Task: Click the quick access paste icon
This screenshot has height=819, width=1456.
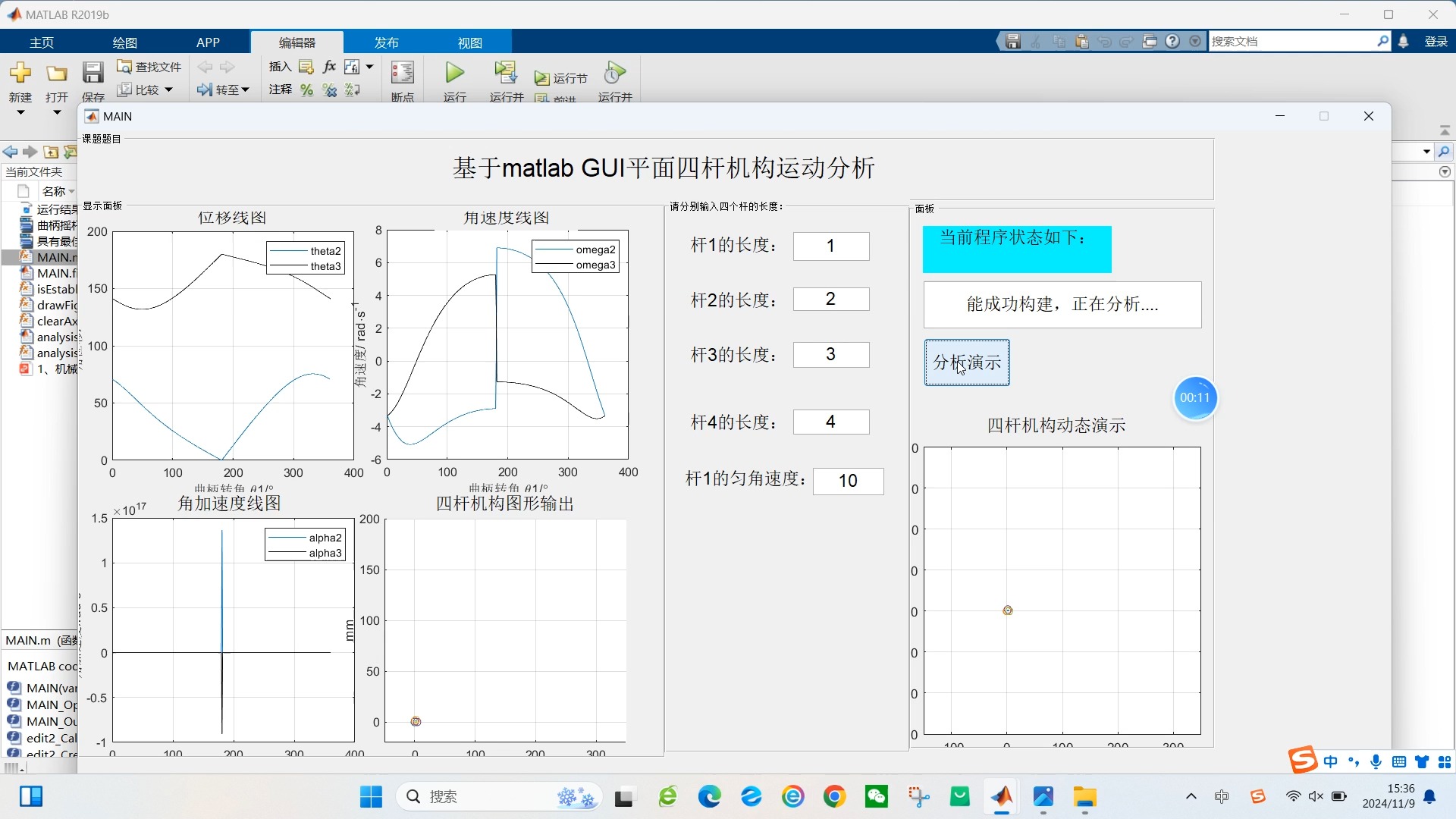Action: point(1082,42)
